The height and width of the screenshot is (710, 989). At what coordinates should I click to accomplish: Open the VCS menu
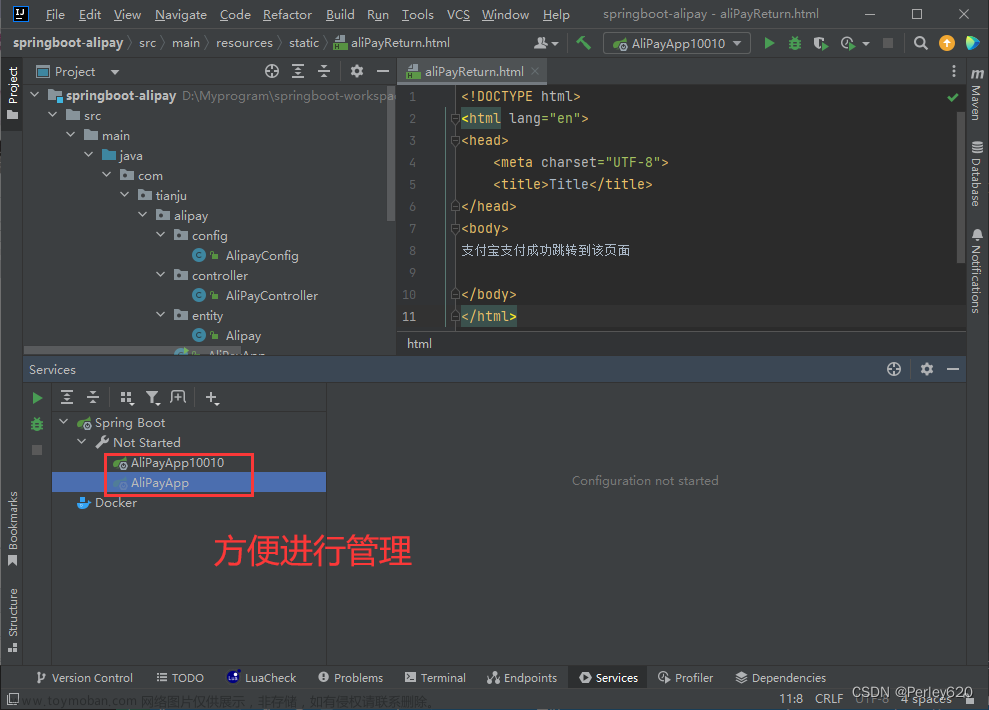click(459, 15)
